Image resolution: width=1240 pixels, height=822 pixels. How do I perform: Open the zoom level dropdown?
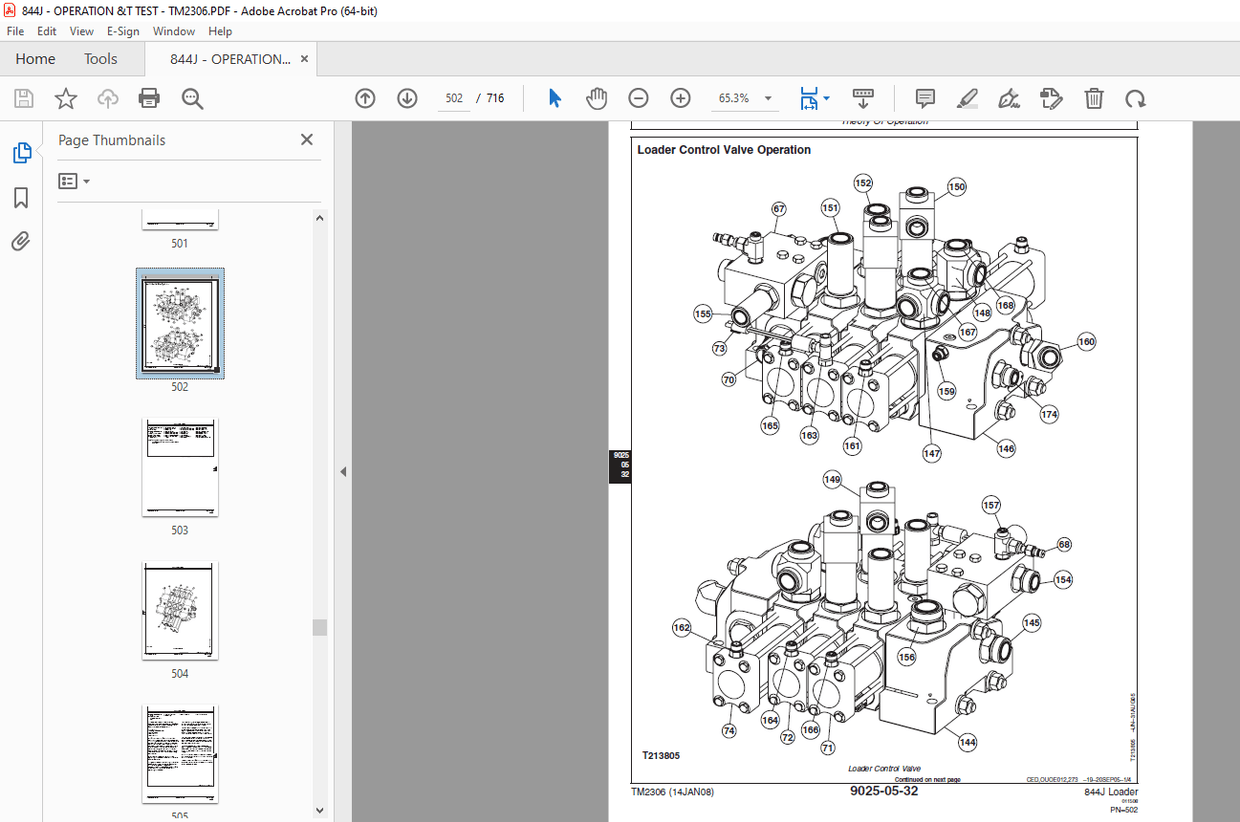[768, 98]
